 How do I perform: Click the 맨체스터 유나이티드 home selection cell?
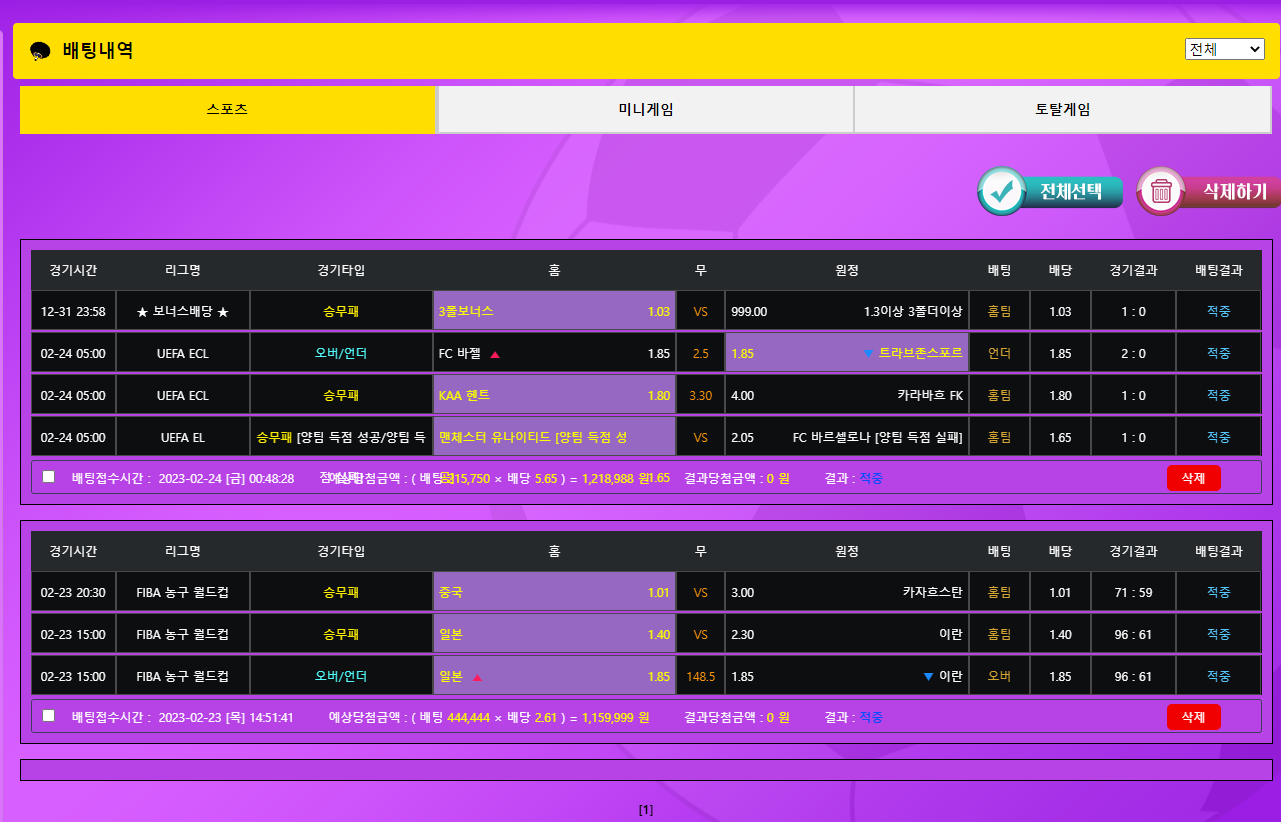click(x=554, y=438)
